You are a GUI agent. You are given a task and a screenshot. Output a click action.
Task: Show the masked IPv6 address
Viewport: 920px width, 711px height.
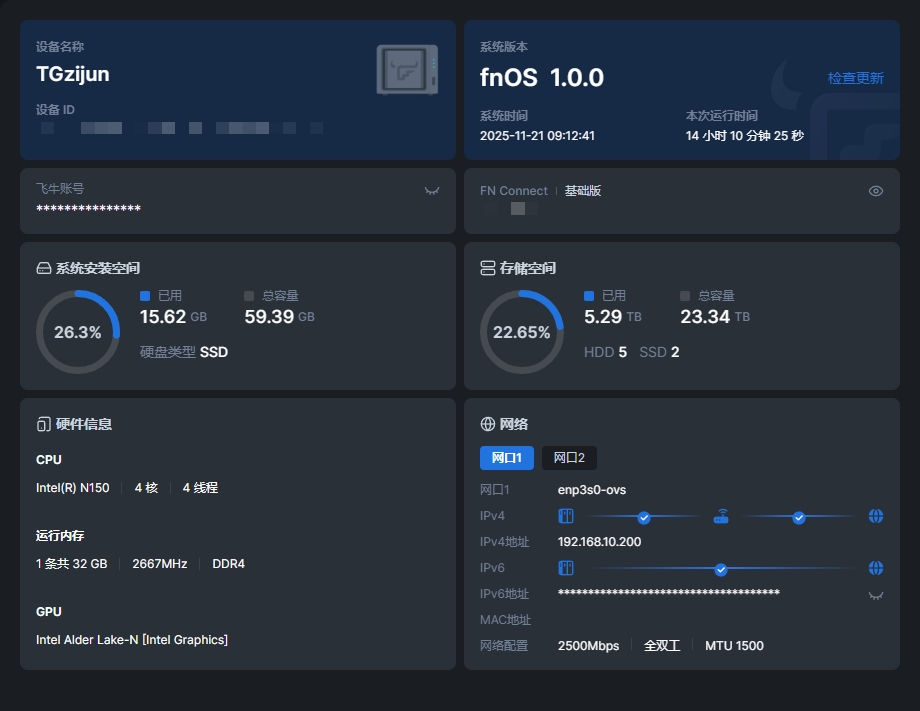pos(876,595)
